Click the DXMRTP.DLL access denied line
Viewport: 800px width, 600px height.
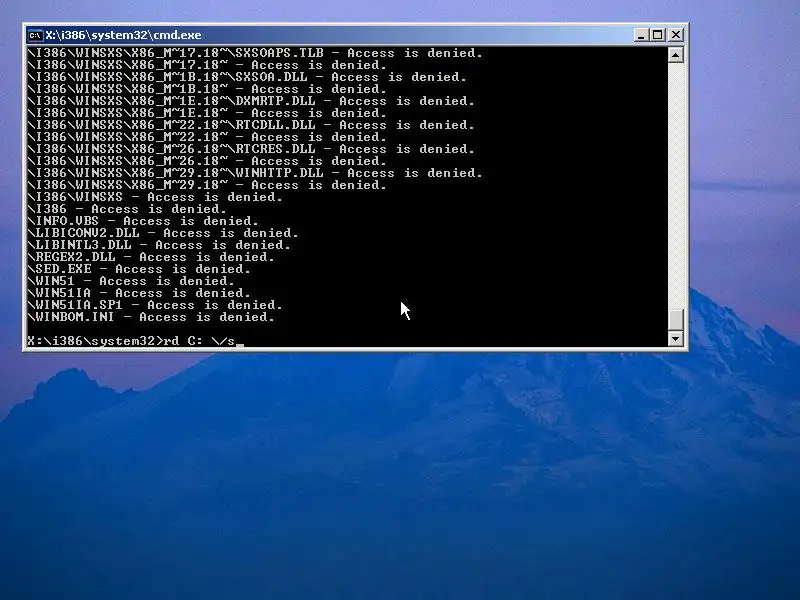[251, 101]
